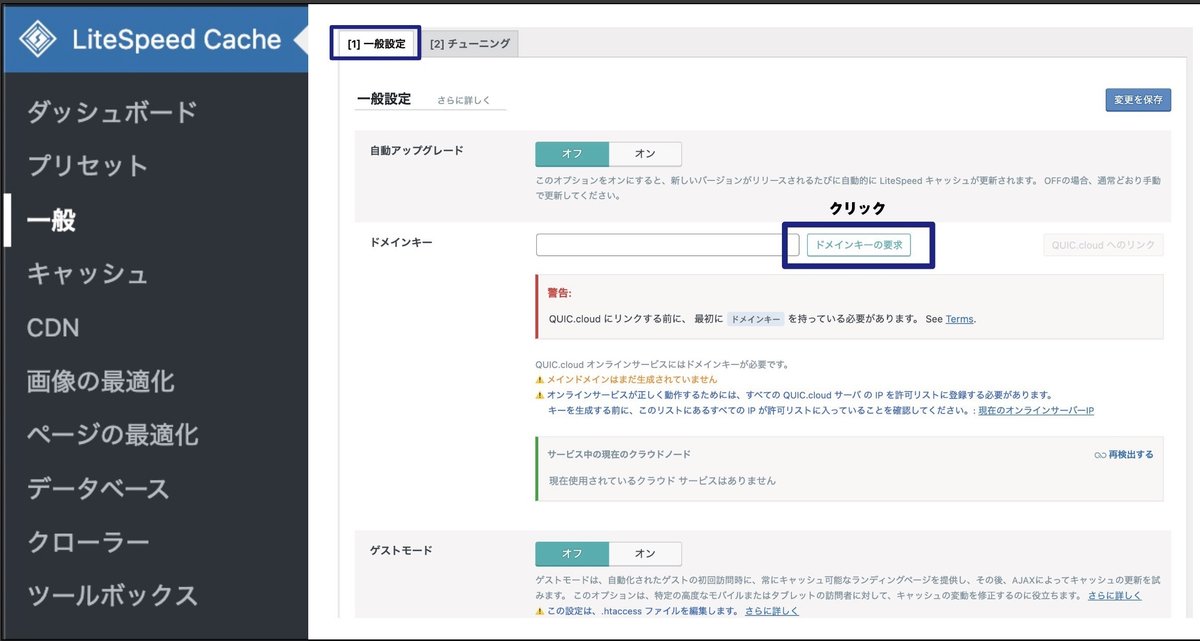Screen dimensions: 1200x641
Task: Open ダッシュボード in the sidebar
Action: (x=112, y=112)
